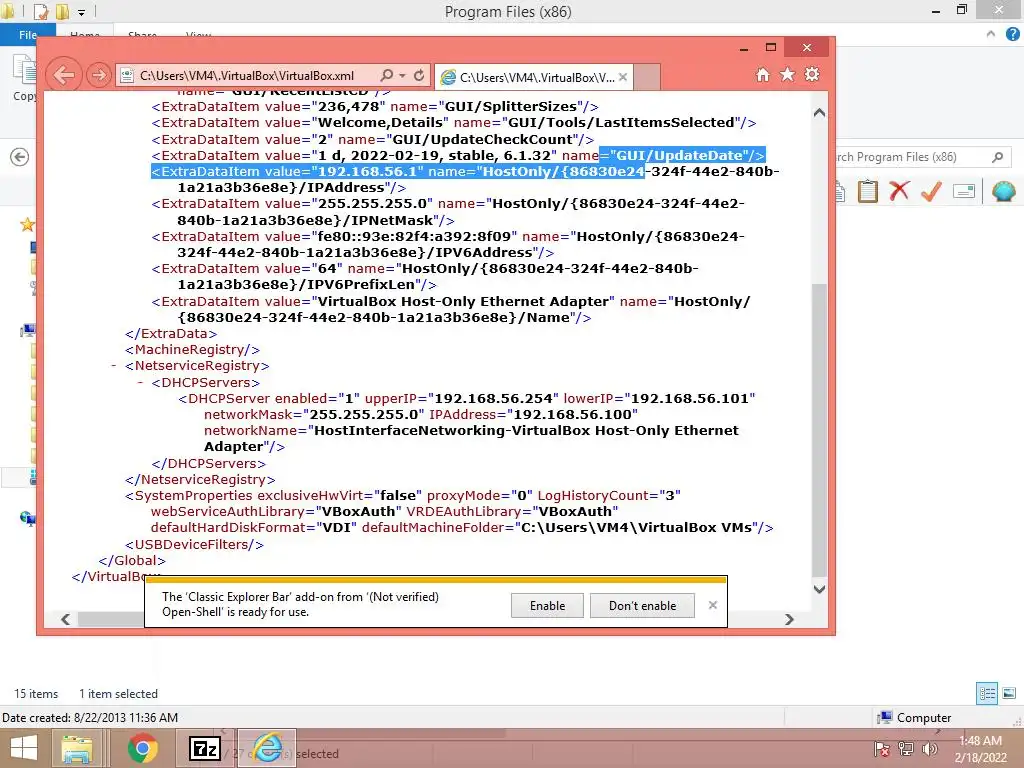Collapse the DHCPServers XML node

(x=140, y=382)
